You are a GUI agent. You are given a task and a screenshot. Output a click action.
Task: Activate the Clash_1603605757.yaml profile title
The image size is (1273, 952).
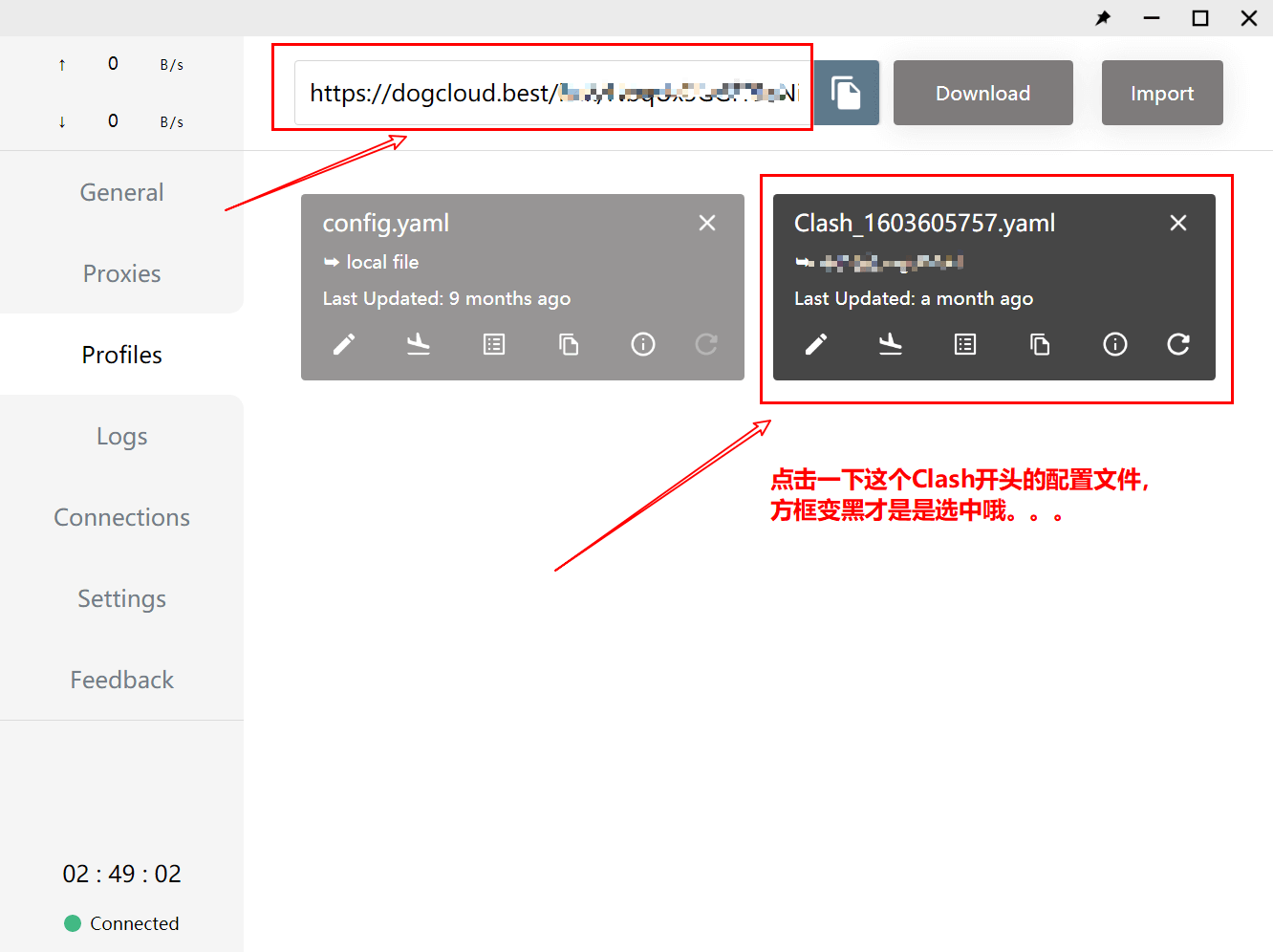[x=925, y=224]
